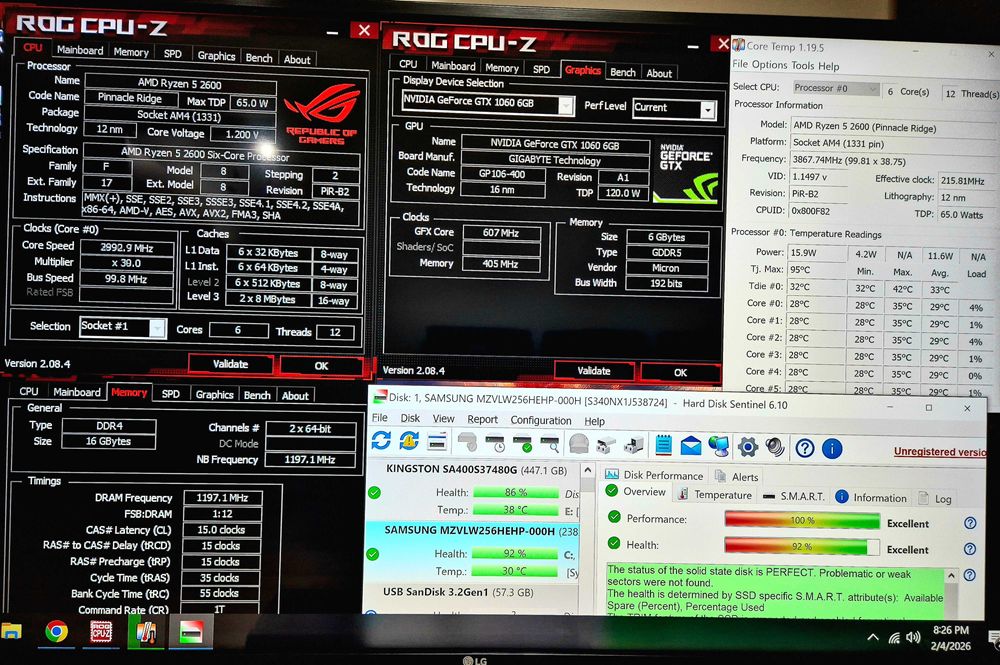Click the KINGSTON Health 86 % bar
The width and height of the screenshot is (1000, 665).
click(516, 492)
